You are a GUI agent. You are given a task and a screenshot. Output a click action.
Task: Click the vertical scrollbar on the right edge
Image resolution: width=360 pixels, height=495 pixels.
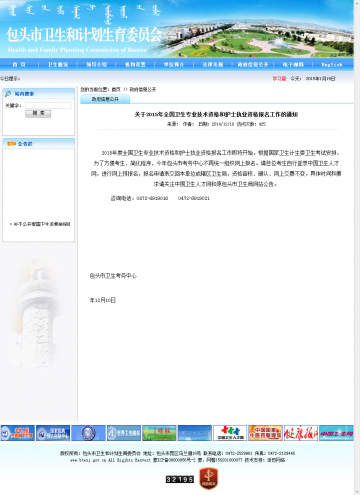click(357, 247)
